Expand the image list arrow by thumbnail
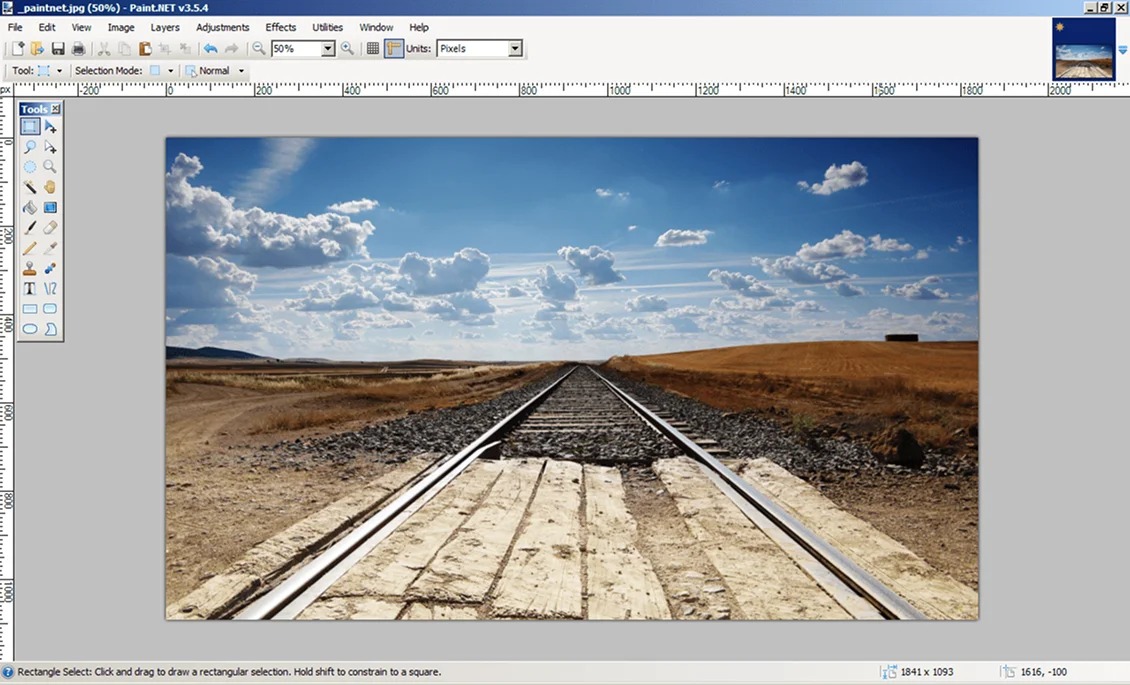The width and height of the screenshot is (1130, 685). click(x=1122, y=50)
